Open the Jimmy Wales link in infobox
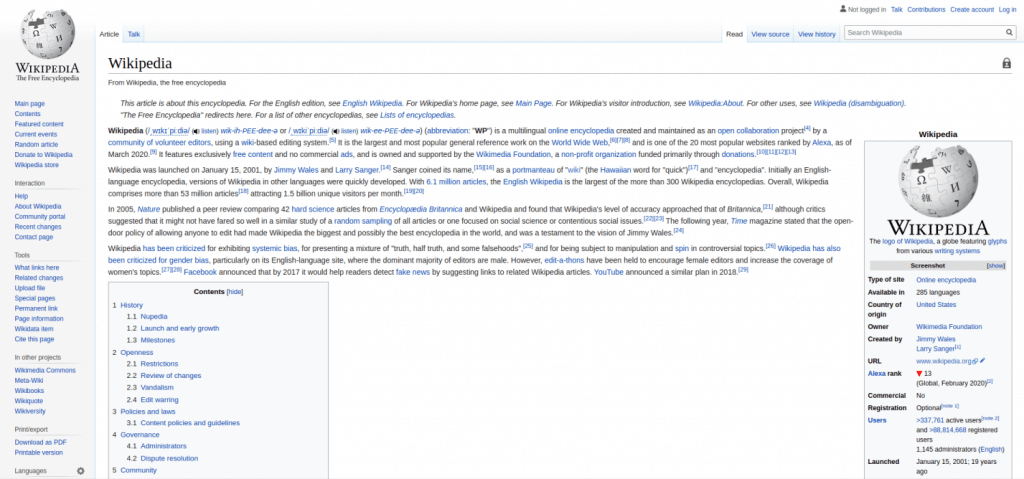The width and height of the screenshot is (1024, 479). point(935,339)
